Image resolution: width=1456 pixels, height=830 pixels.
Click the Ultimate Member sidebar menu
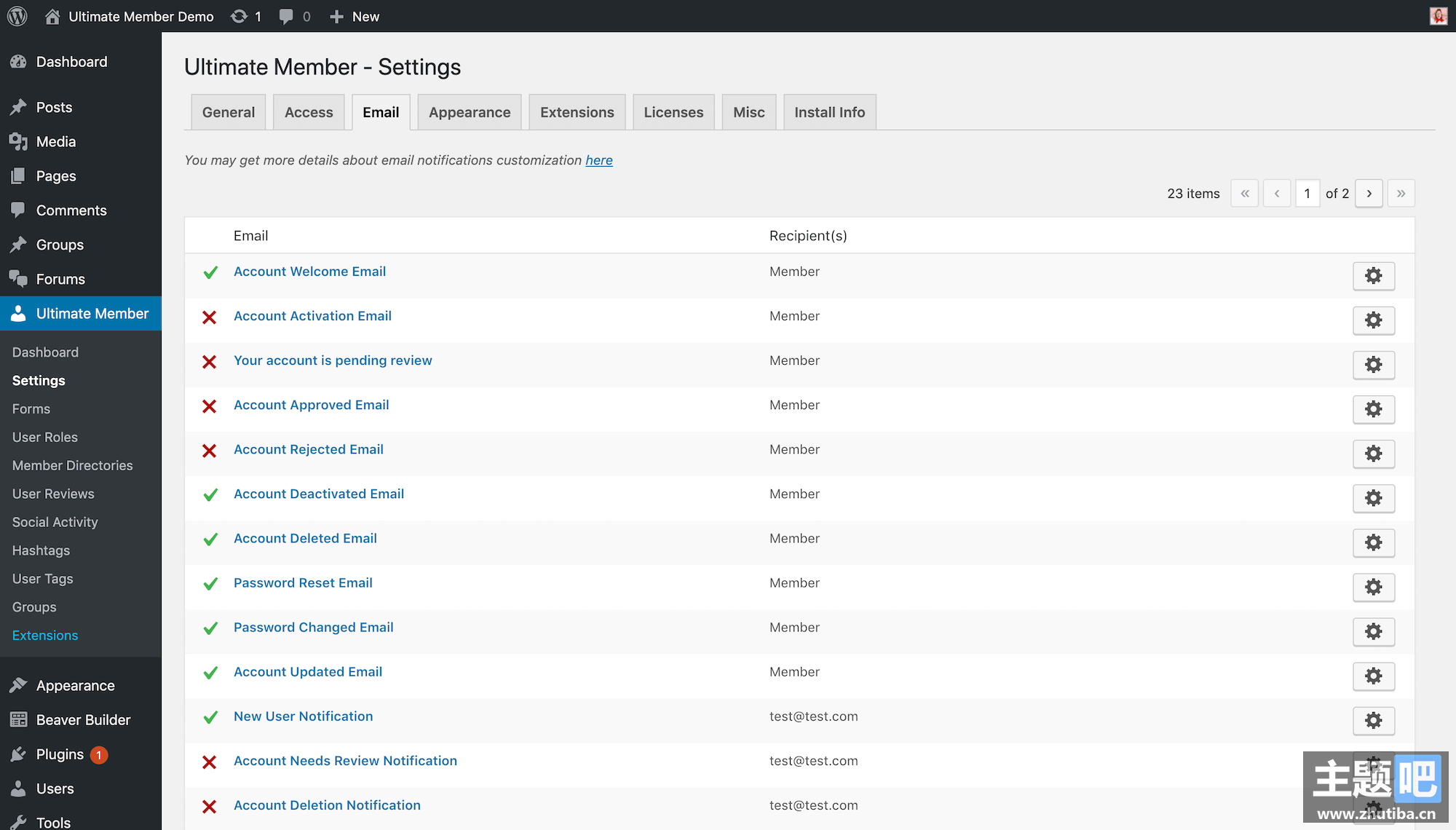tap(81, 313)
